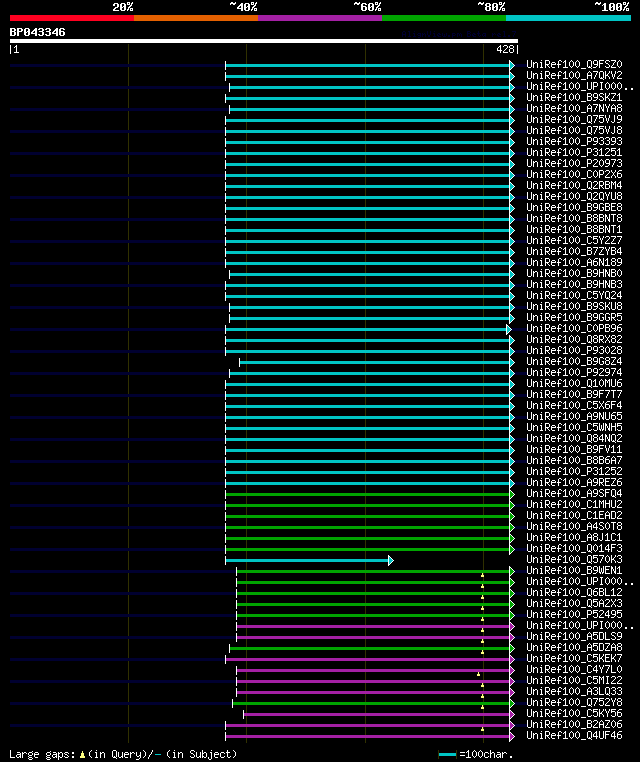Click the UniRef100_C4Y7L0 label
640x762 pixels.
coord(574,670)
